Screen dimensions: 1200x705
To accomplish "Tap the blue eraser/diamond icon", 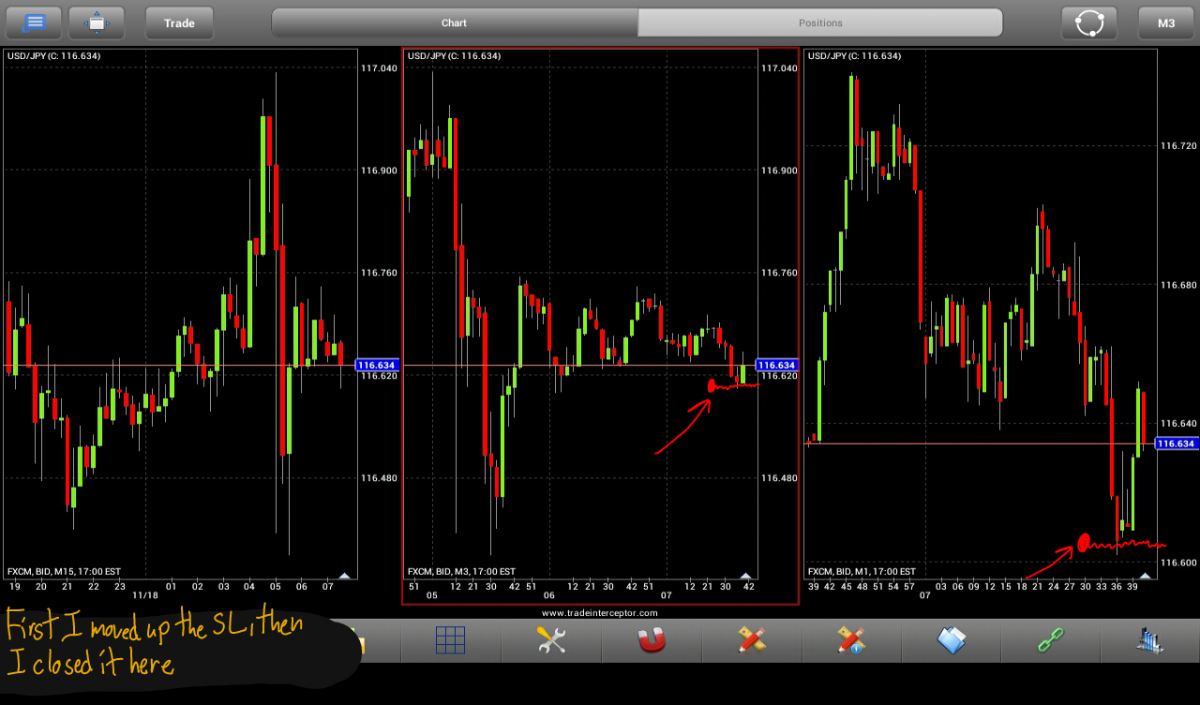I will [x=951, y=640].
